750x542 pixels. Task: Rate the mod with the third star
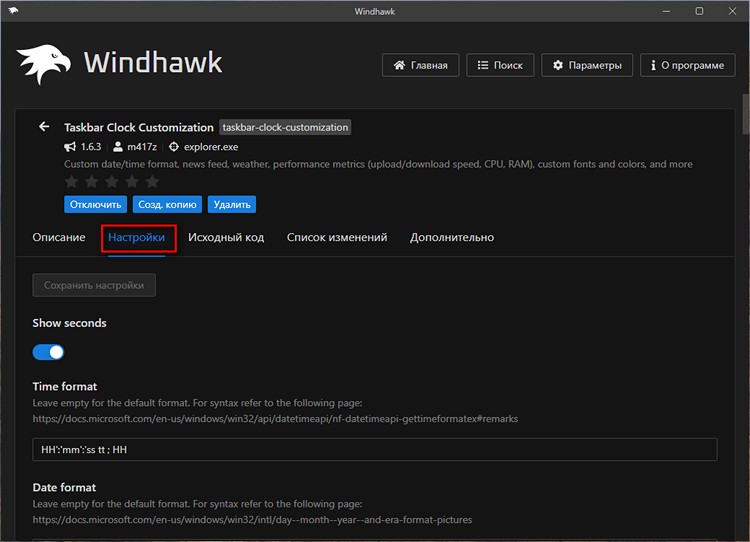[112, 182]
